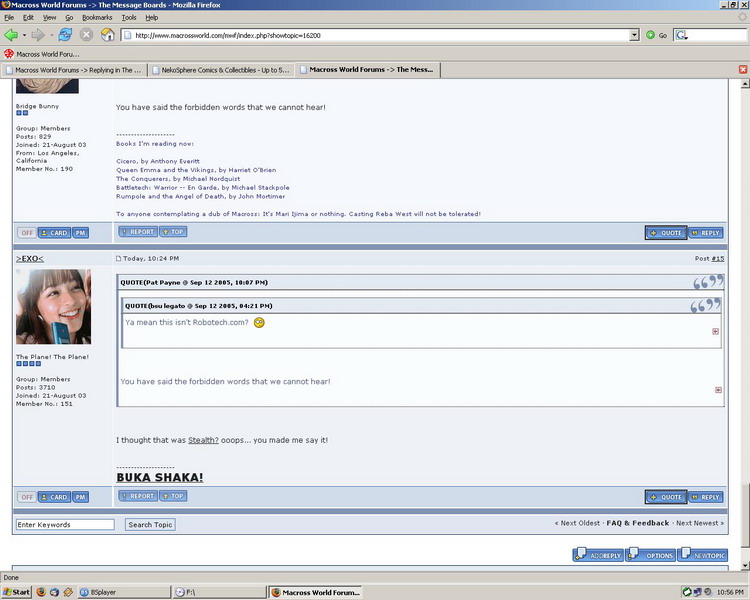Click system tray clock 10:56 PM
This screenshot has height=600, width=750.
(x=730, y=592)
